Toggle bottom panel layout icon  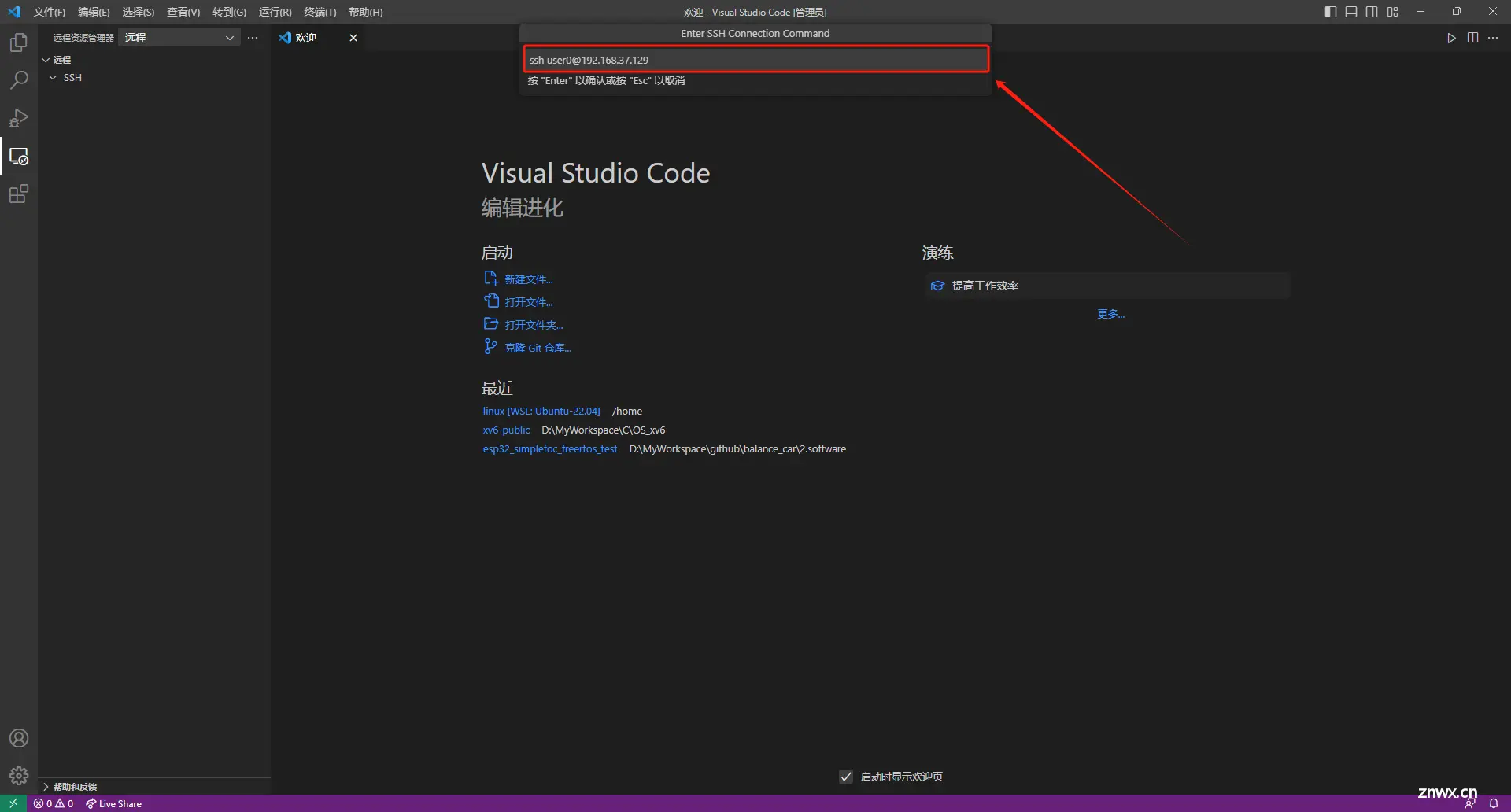pos(1351,12)
